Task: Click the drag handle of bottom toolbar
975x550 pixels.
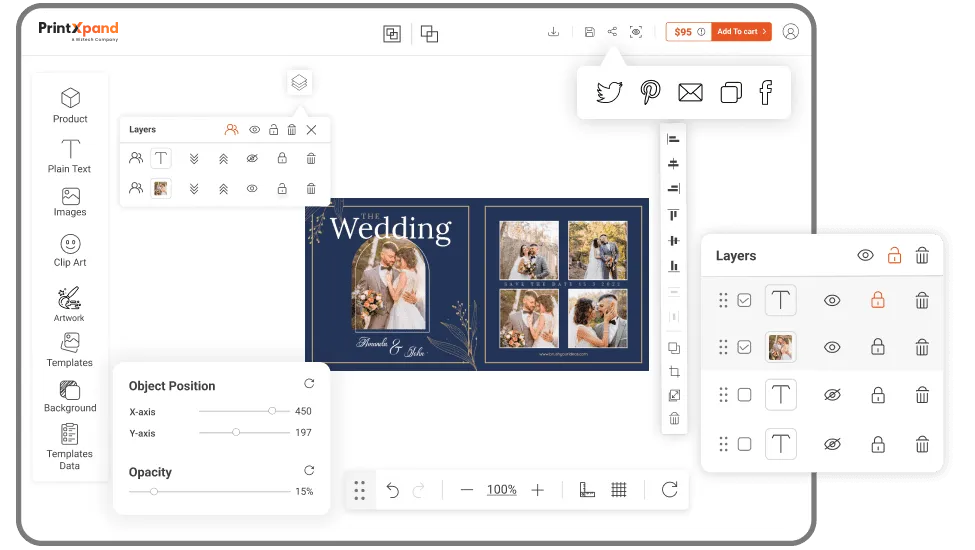Action: 360,490
